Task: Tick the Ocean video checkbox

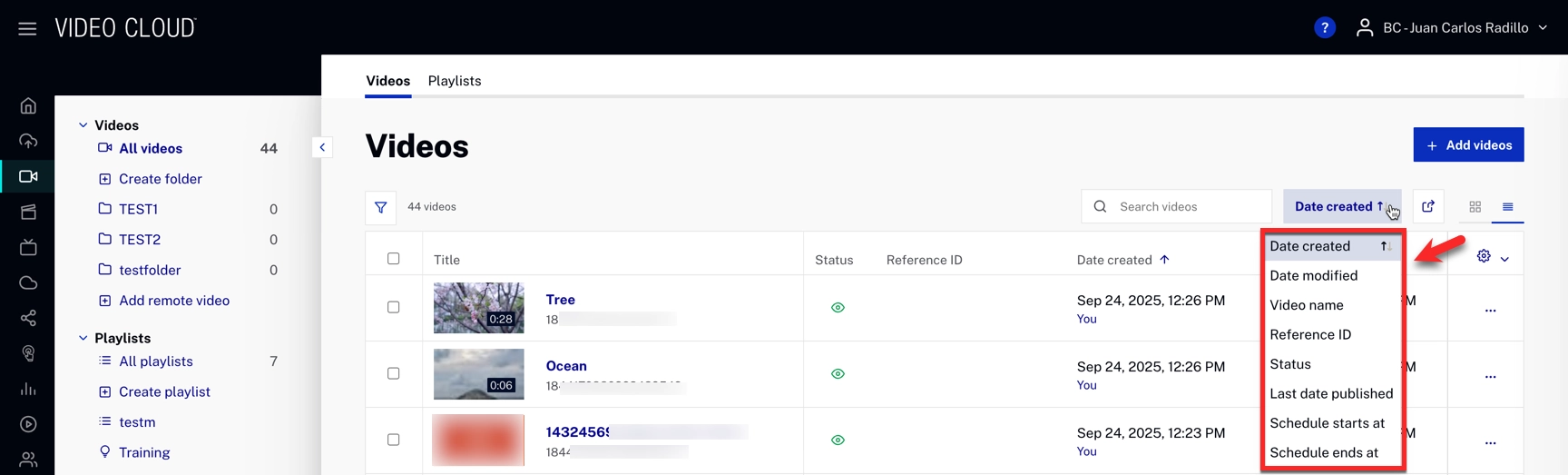Action: [394, 373]
